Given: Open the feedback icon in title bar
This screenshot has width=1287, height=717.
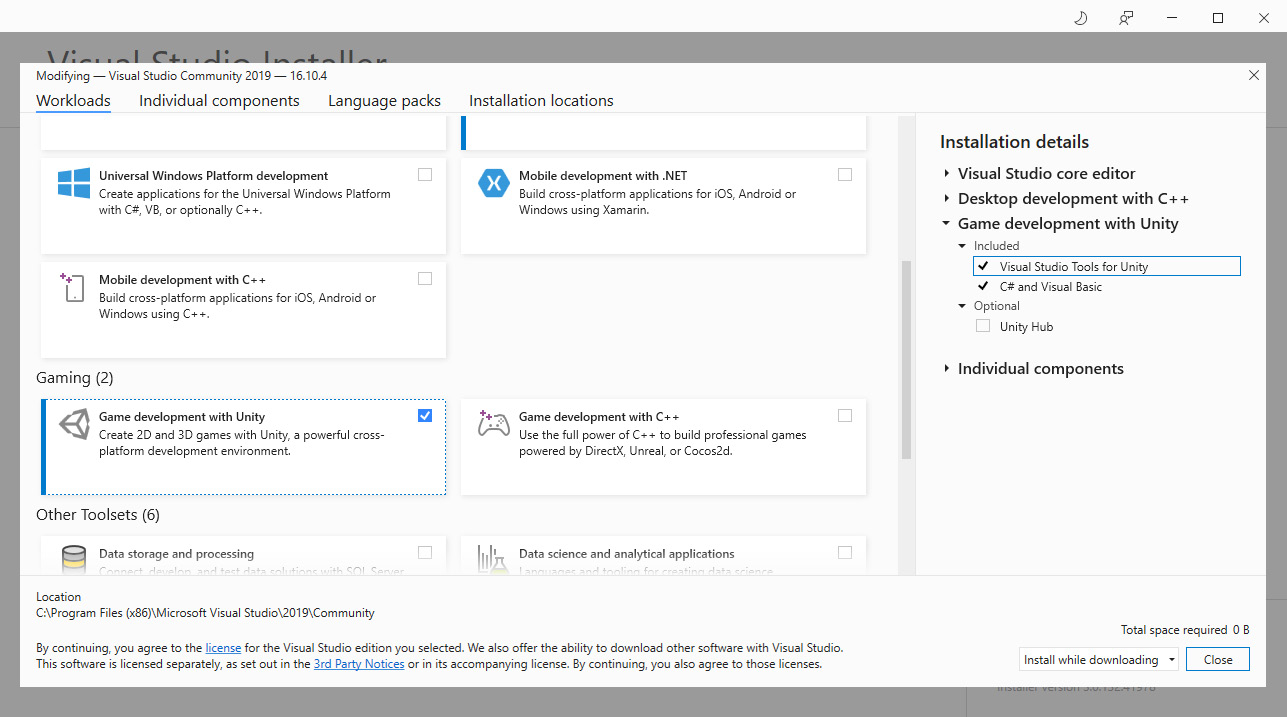Looking at the screenshot, I should tap(1126, 17).
